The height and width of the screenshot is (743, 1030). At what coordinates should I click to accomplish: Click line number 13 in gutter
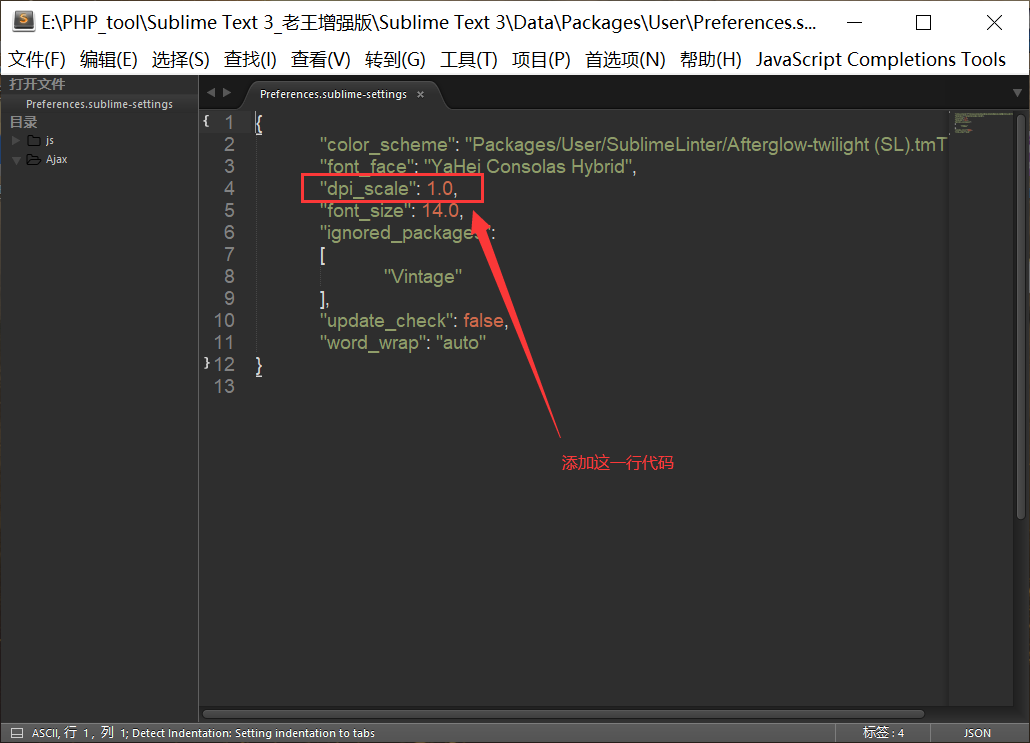click(223, 386)
